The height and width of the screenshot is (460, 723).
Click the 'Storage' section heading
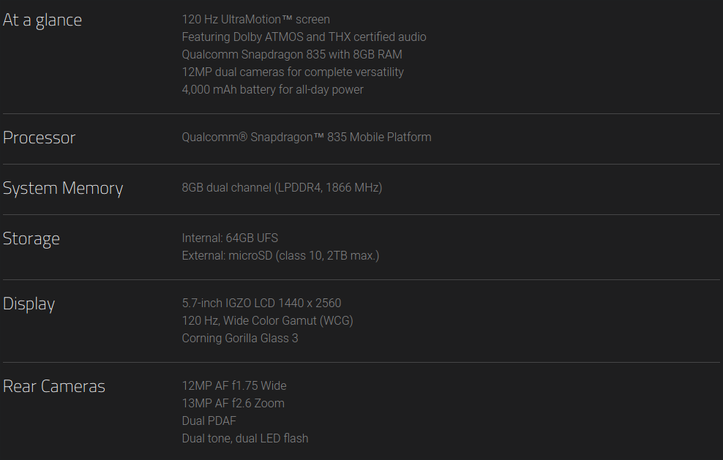31,239
